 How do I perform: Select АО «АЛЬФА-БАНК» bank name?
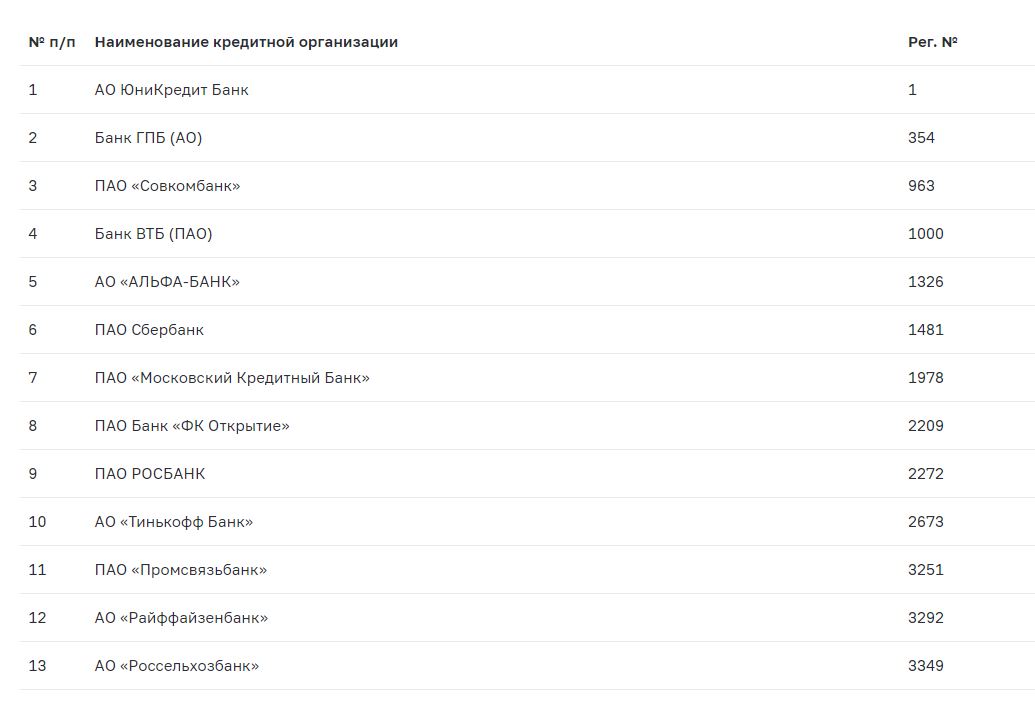point(167,282)
